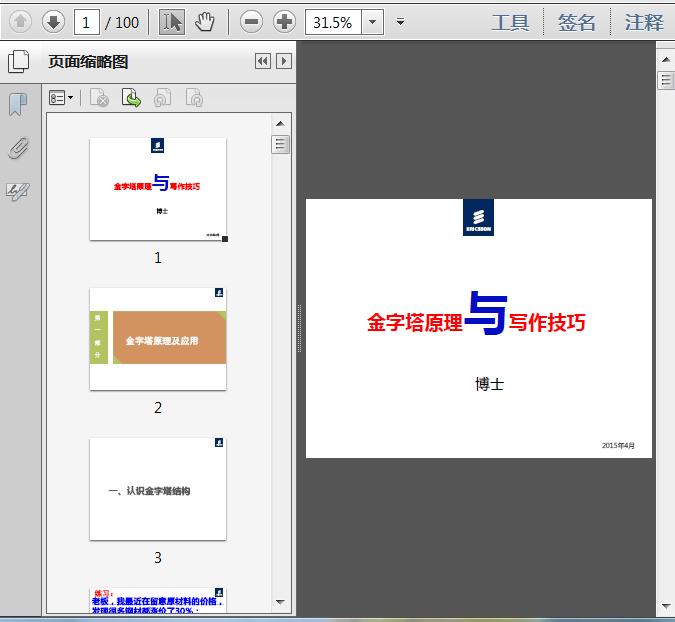
Task: Click the page number label 2
Action: click(158, 407)
